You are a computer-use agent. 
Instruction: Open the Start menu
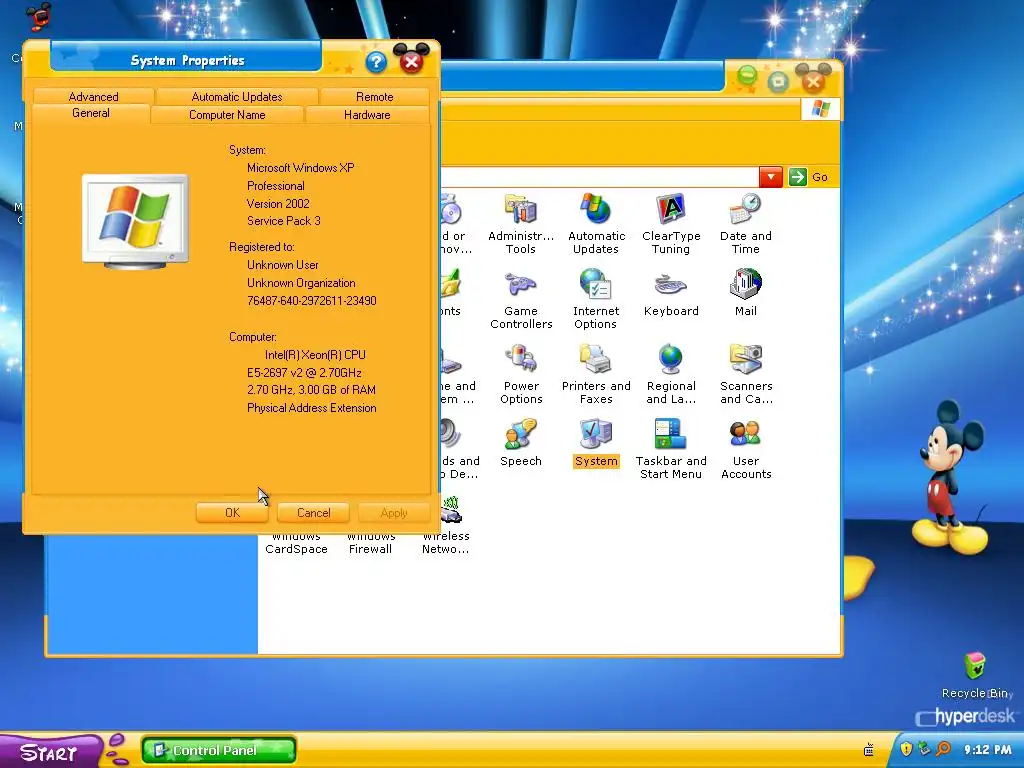[x=50, y=751]
